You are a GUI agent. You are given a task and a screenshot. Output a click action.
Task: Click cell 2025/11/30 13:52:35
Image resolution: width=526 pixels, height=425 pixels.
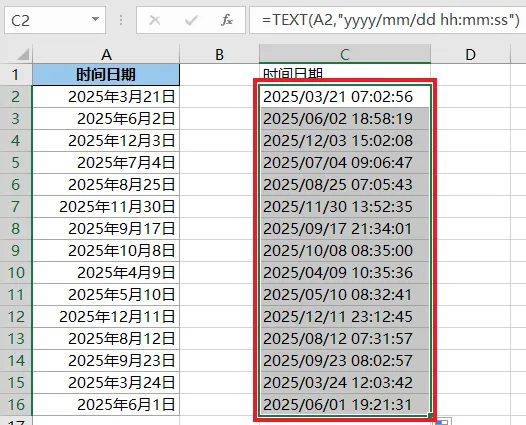(345, 207)
